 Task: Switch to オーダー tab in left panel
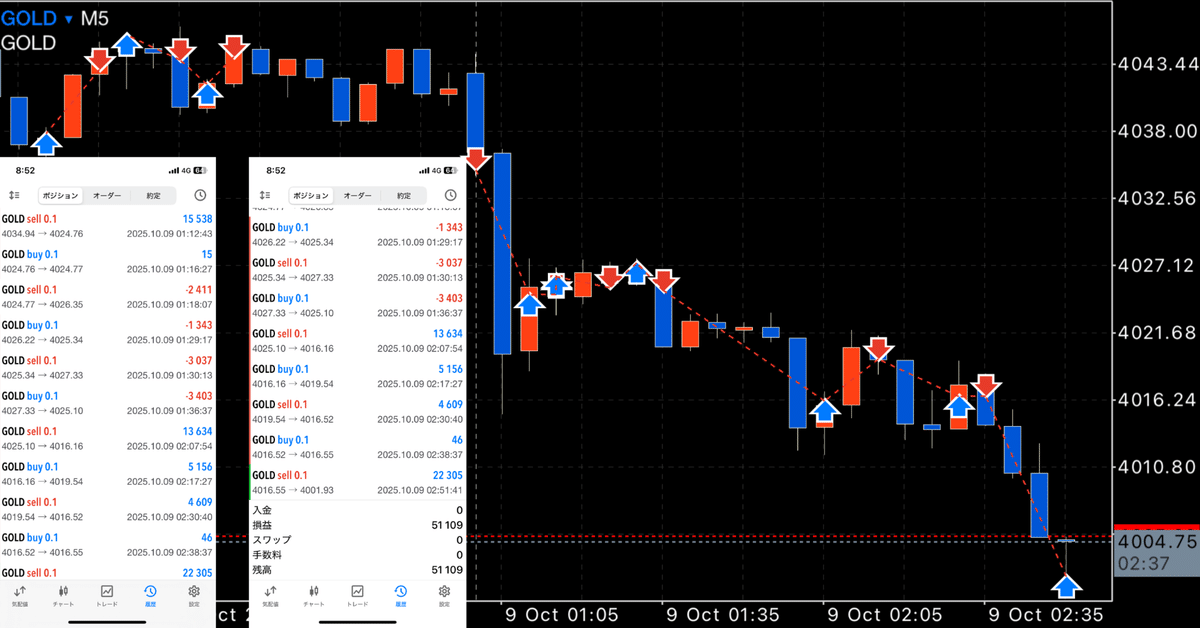pyautogui.click(x=107, y=196)
